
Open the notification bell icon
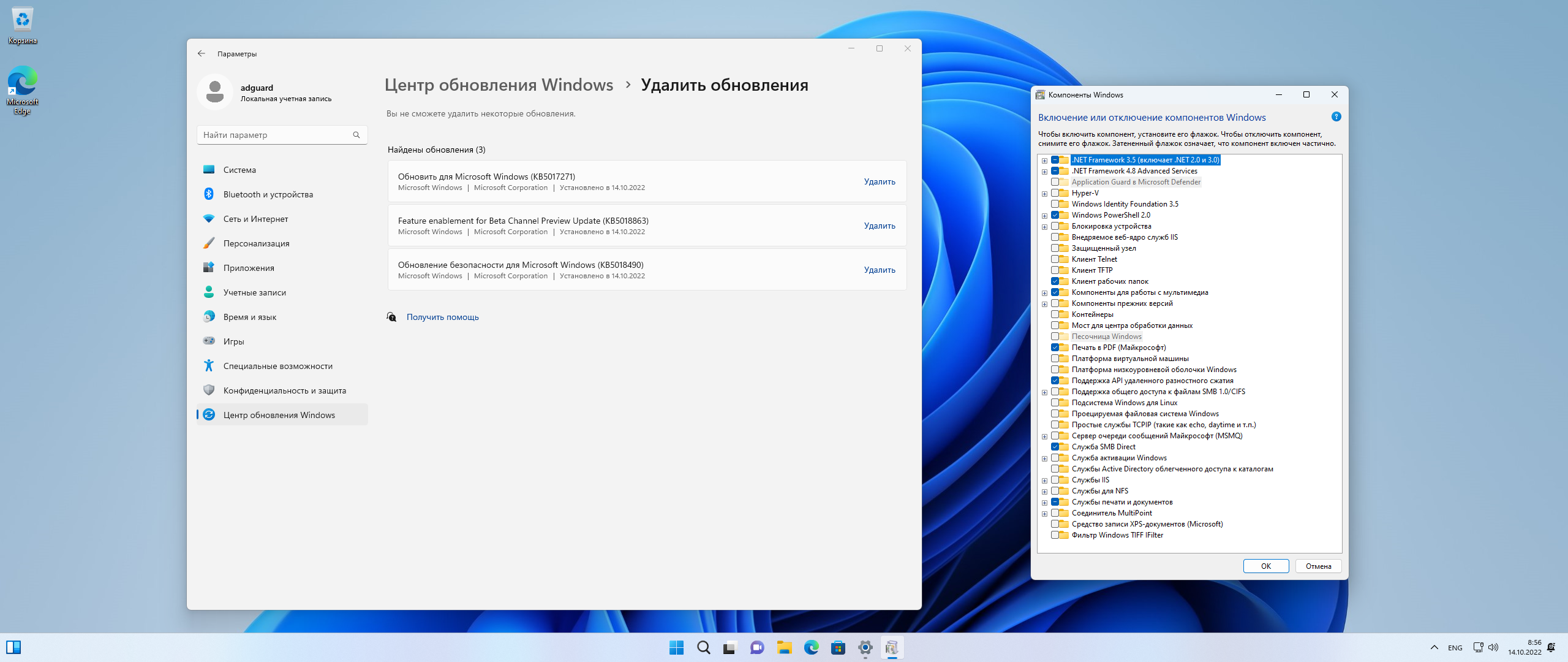tap(1551, 647)
